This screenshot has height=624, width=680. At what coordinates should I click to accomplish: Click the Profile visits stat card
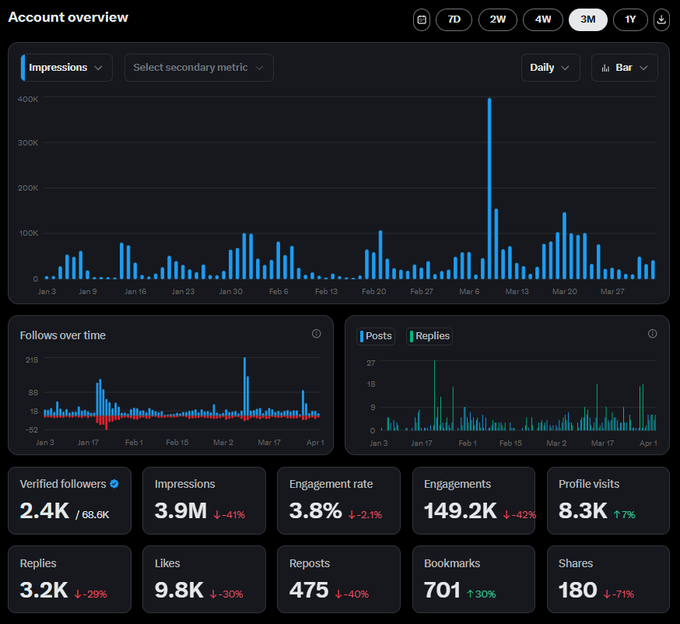(x=607, y=499)
